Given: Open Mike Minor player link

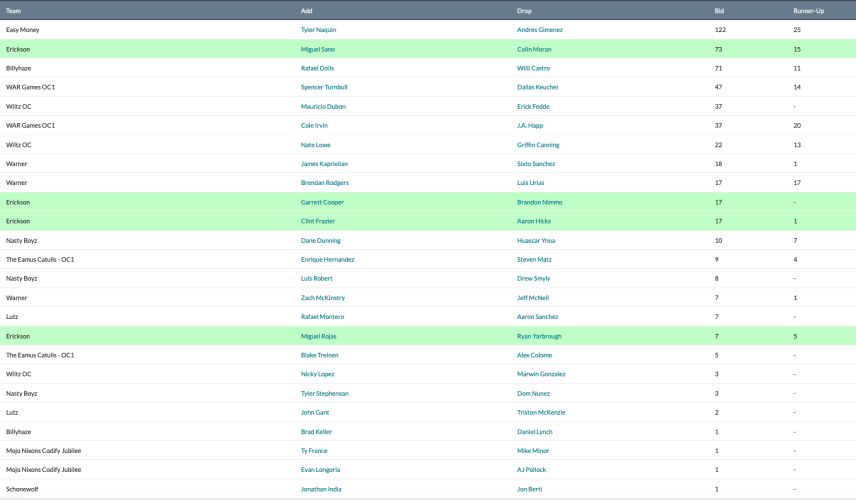Looking at the screenshot, I should tap(533, 451).
